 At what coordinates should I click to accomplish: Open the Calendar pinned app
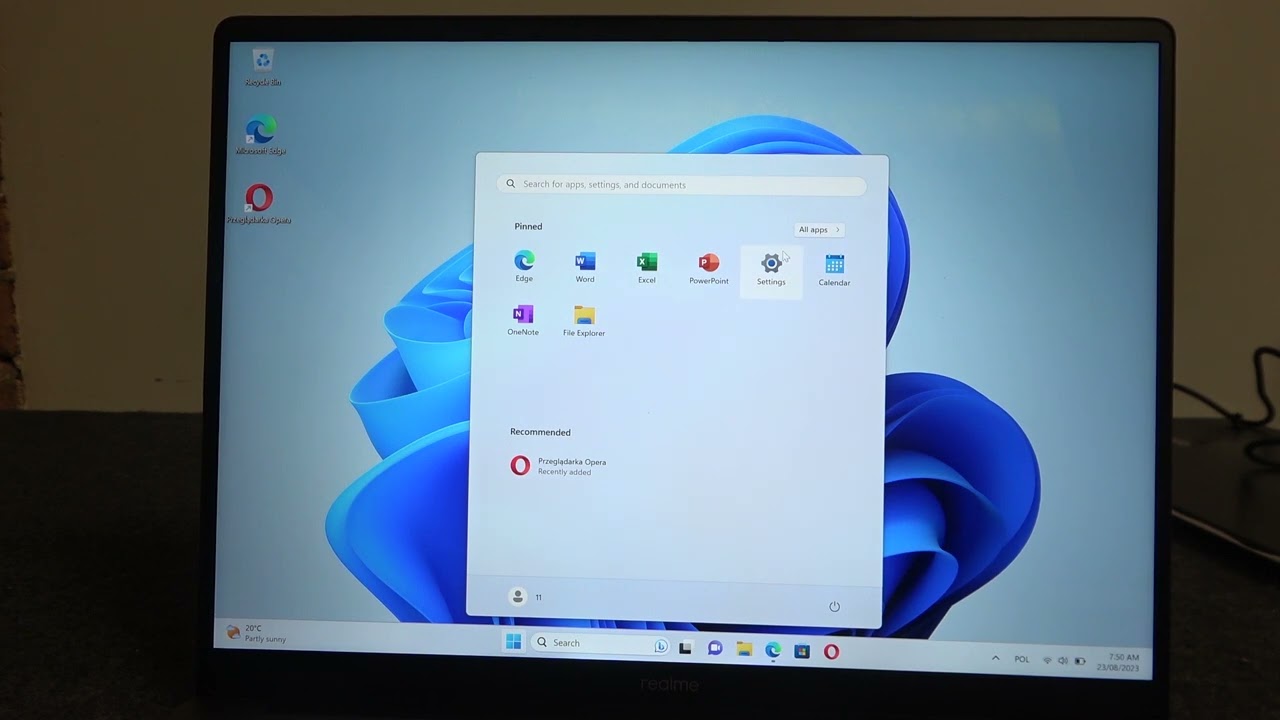point(834,270)
